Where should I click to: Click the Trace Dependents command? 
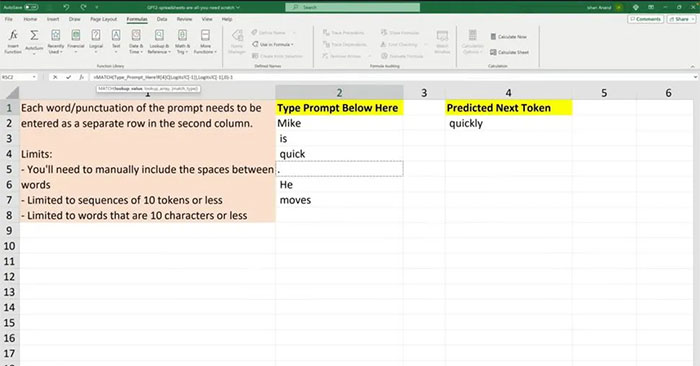point(345,44)
